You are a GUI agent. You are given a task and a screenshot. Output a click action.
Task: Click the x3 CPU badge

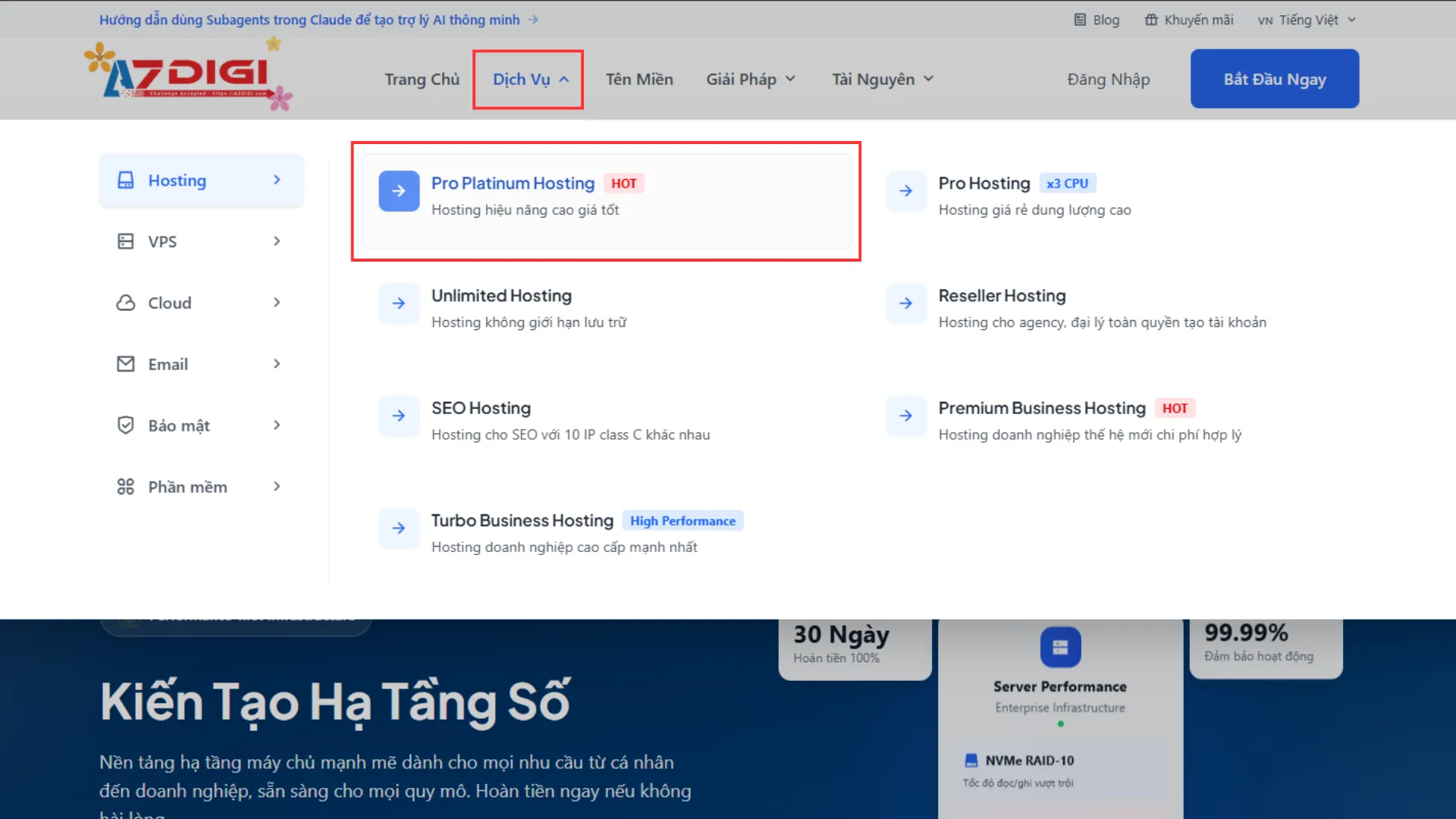(1067, 184)
